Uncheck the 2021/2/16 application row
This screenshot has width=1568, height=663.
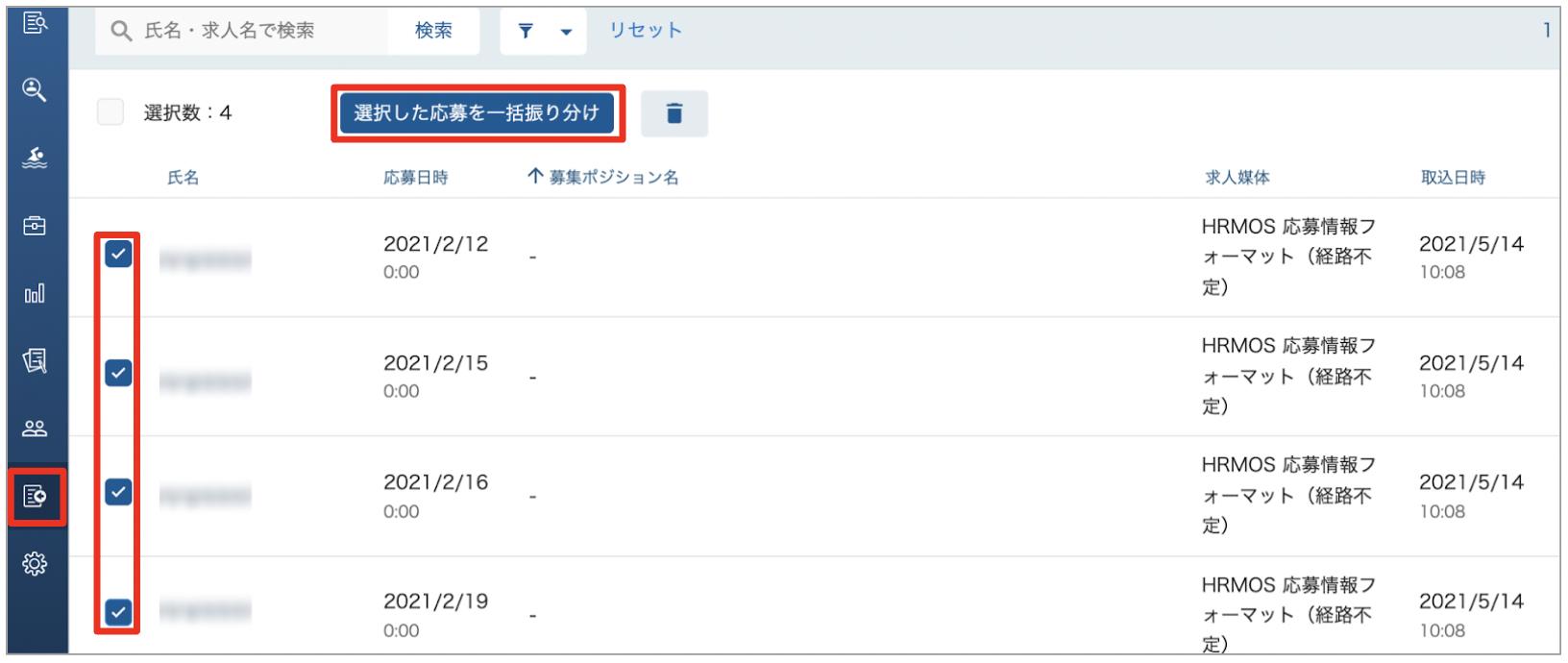(x=118, y=492)
